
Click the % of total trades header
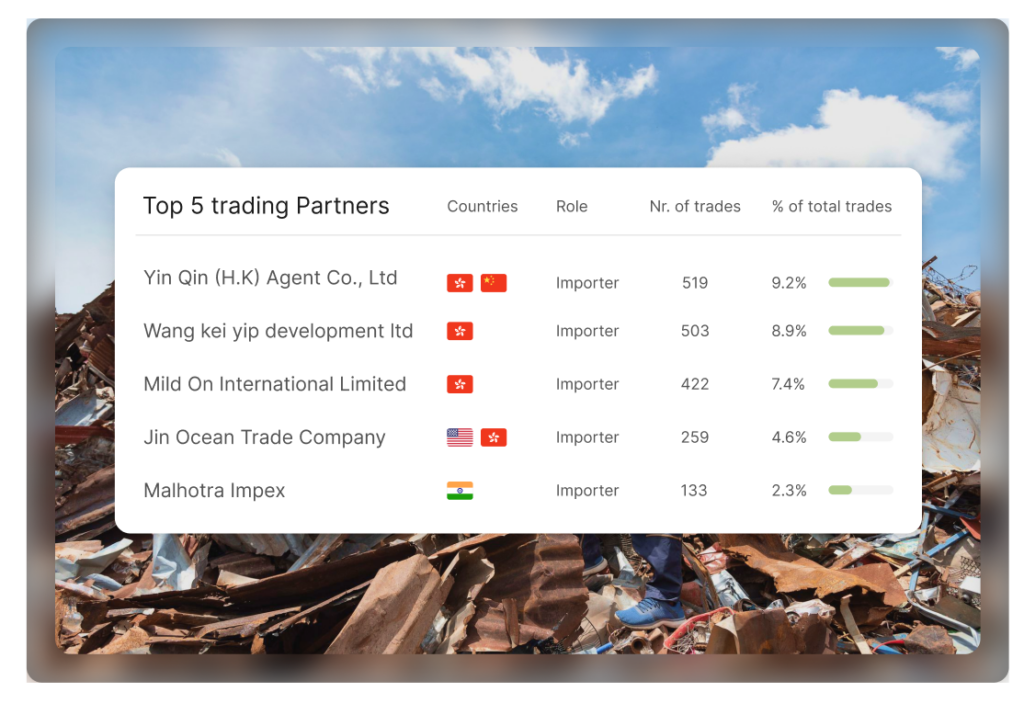(831, 207)
